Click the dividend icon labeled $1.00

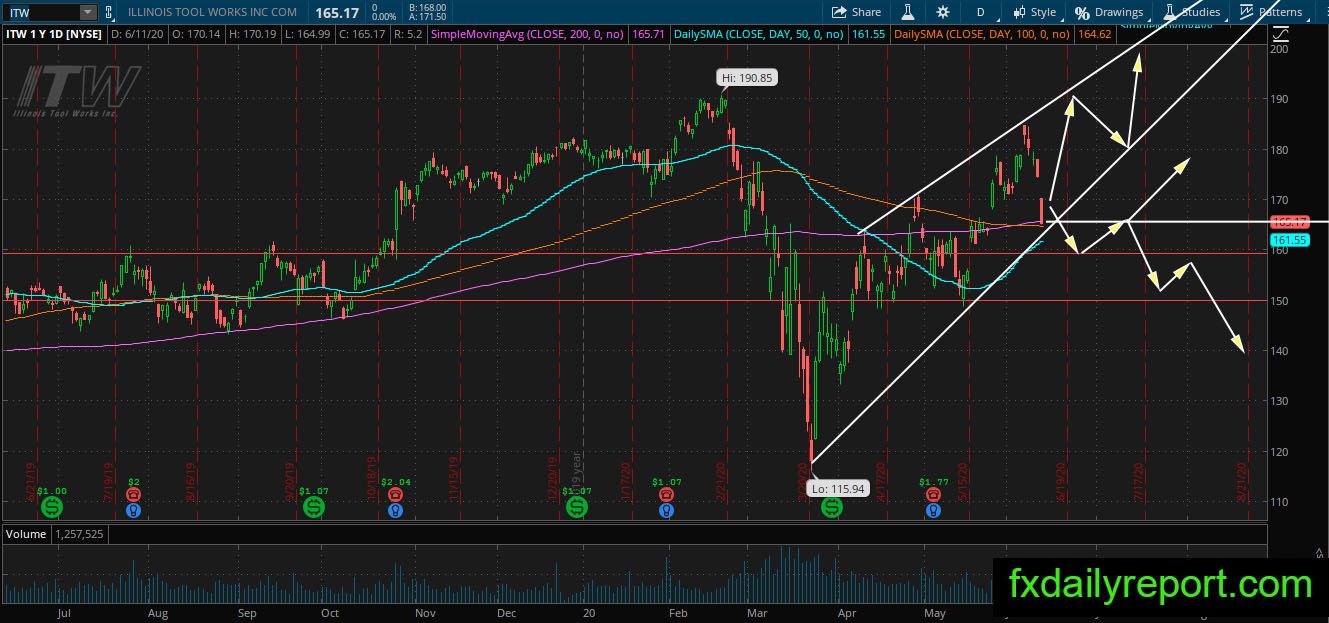pyautogui.click(x=51, y=508)
